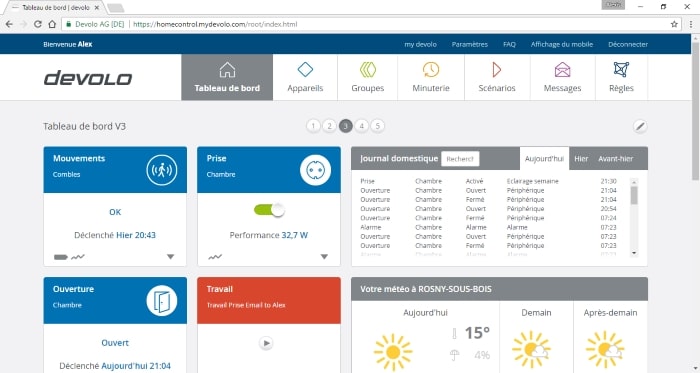
Task: Open the Minuterie timer section
Action: (431, 77)
